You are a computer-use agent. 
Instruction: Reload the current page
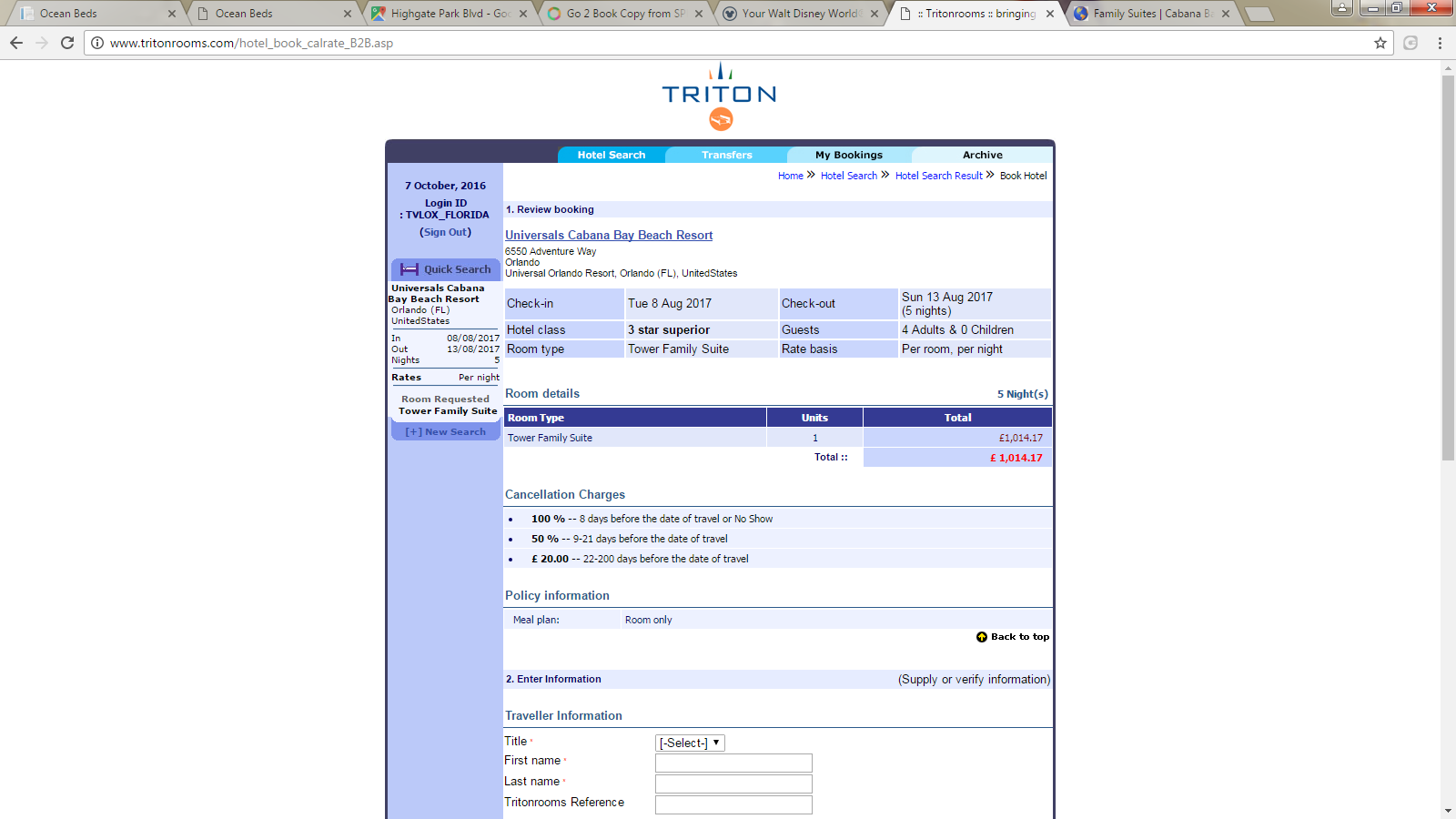[x=67, y=43]
